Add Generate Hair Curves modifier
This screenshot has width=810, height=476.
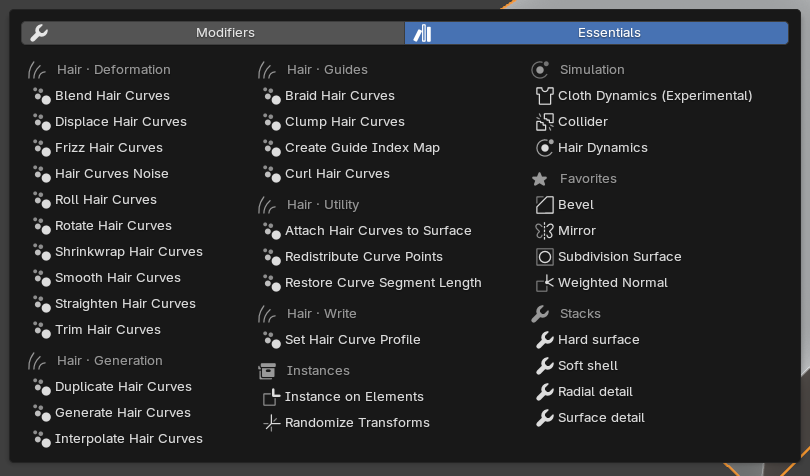click(x=122, y=413)
